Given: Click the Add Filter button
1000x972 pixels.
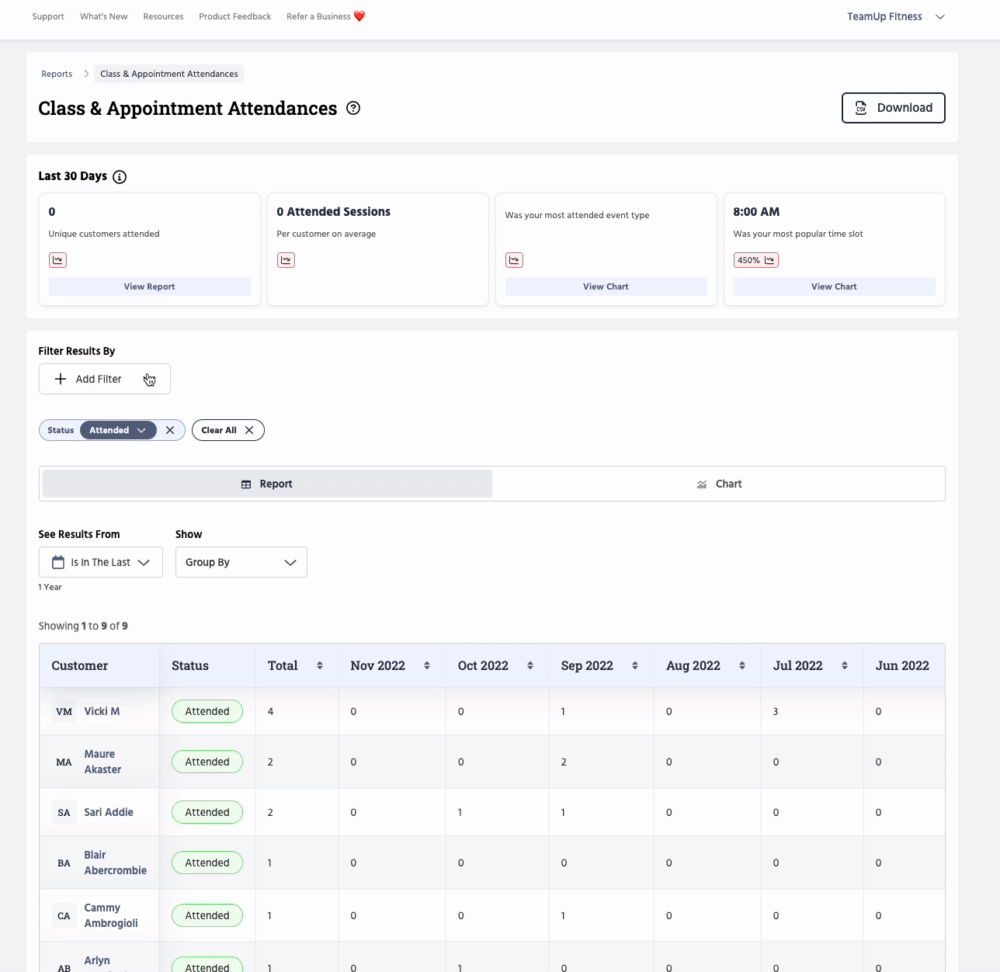Looking at the screenshot, I should point(104,379).
